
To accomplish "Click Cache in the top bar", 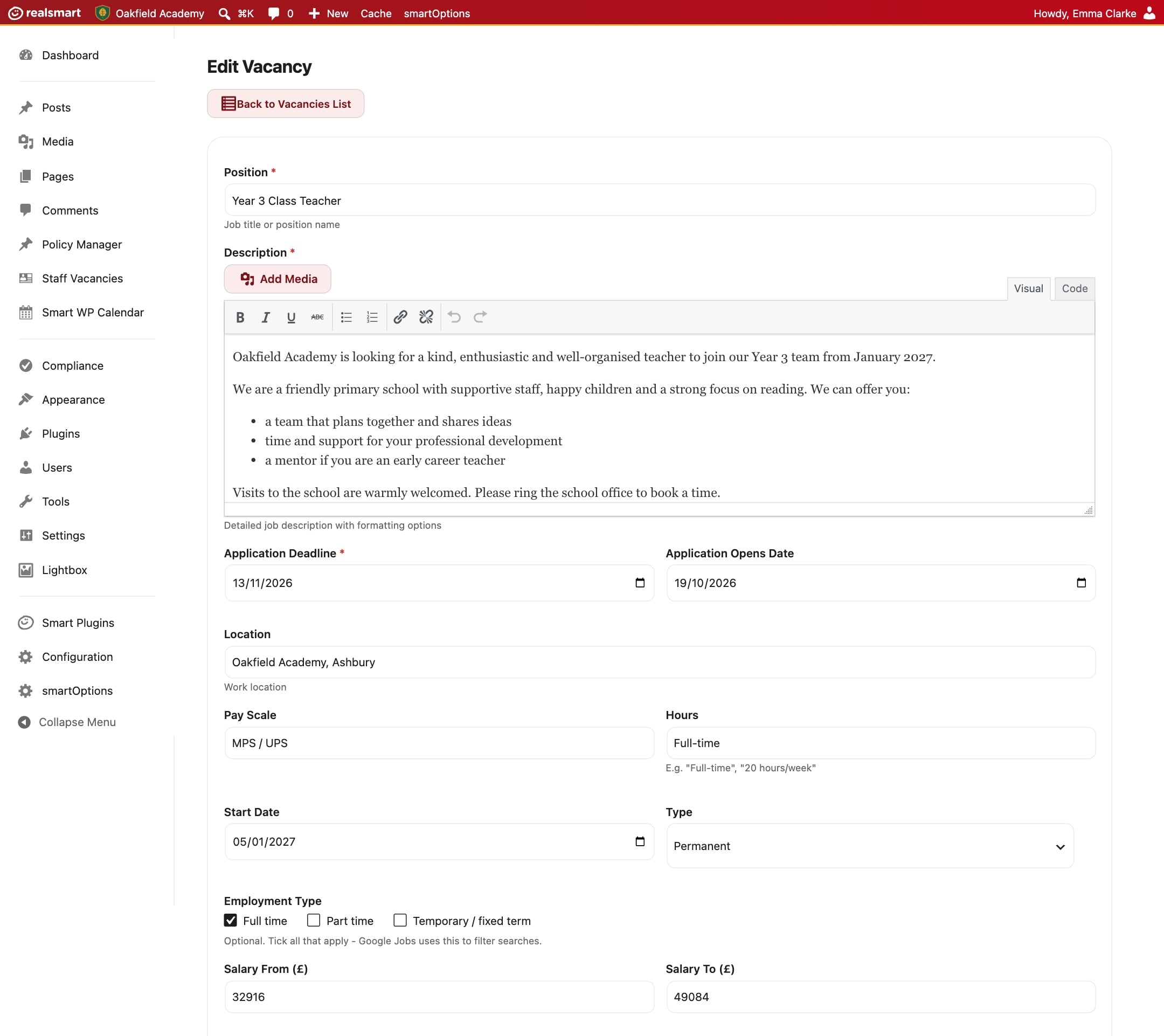I will pyautogui.click(x=376, y=13).
